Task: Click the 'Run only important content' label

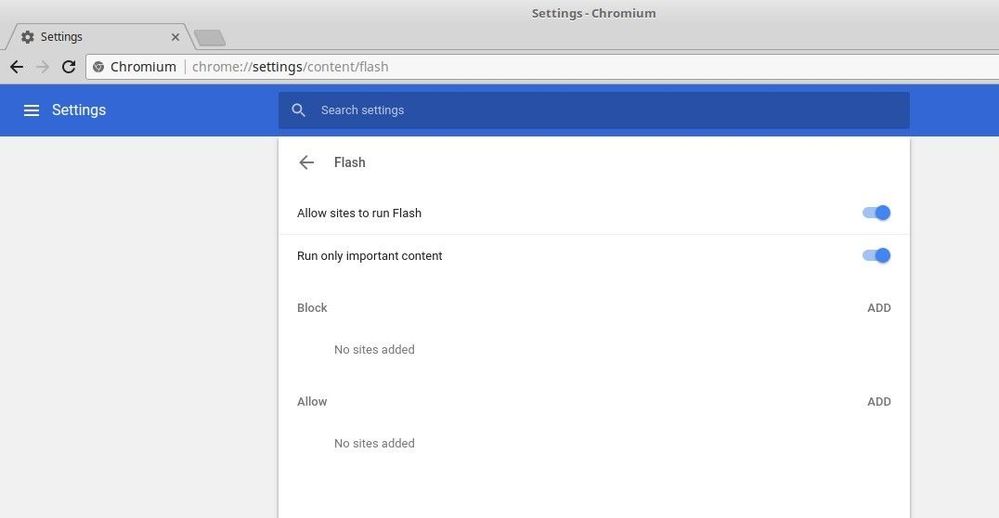Action: click(x=370, y=256)
